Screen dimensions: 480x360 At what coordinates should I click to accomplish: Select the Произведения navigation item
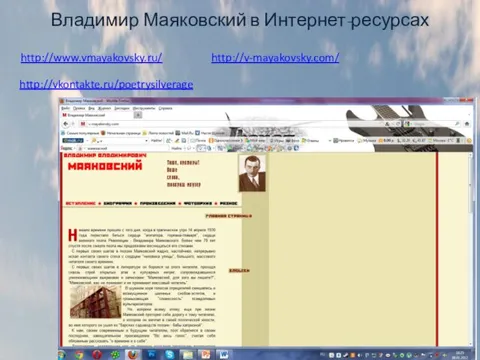(x=157, y=203)
